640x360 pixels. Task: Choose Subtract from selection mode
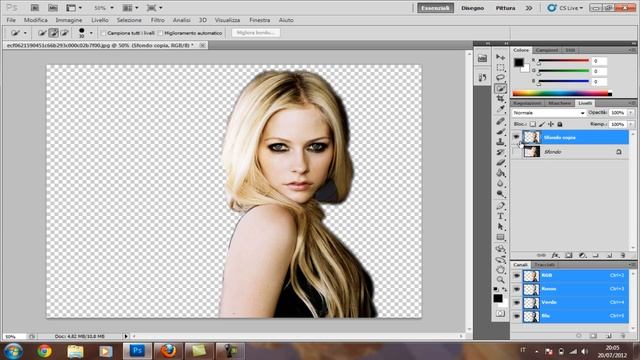pos(64,33)
